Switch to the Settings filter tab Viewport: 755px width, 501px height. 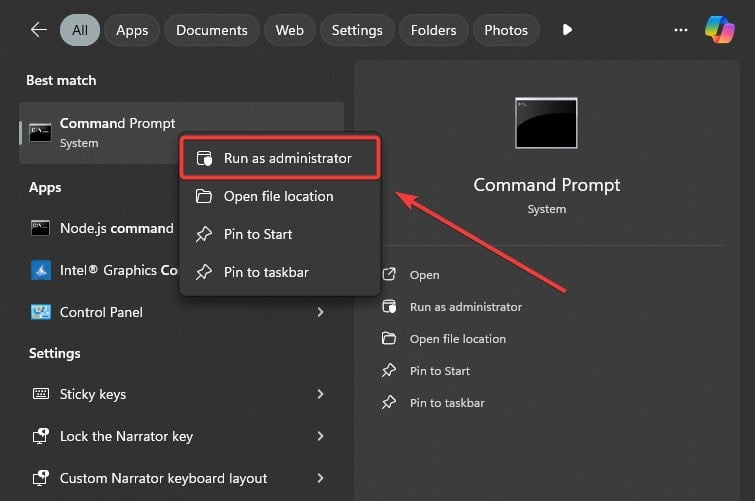pyautogui.click(x=357, y=30)
